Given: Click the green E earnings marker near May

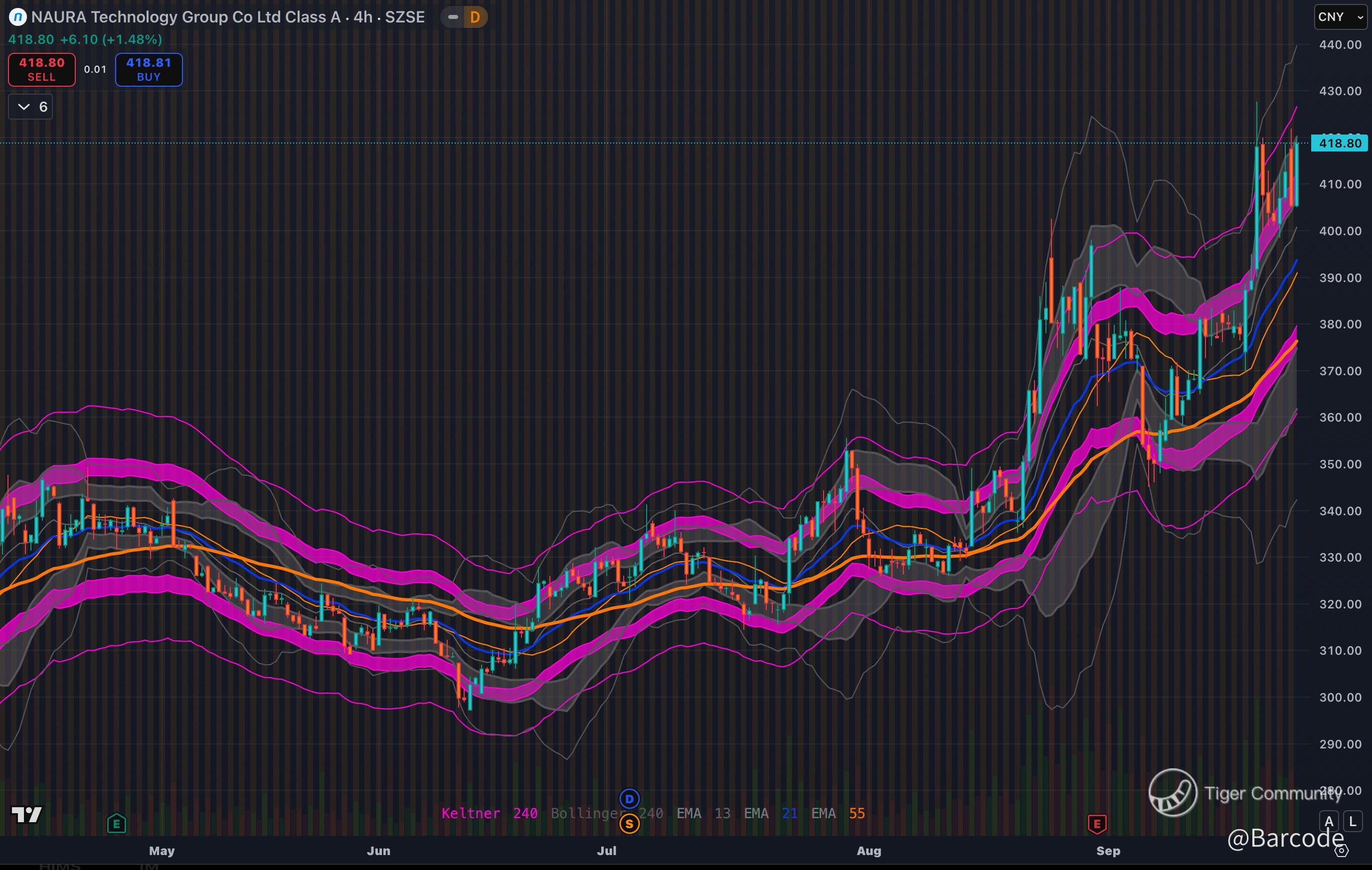Looking at the screenshot, I should click(116, 823).
